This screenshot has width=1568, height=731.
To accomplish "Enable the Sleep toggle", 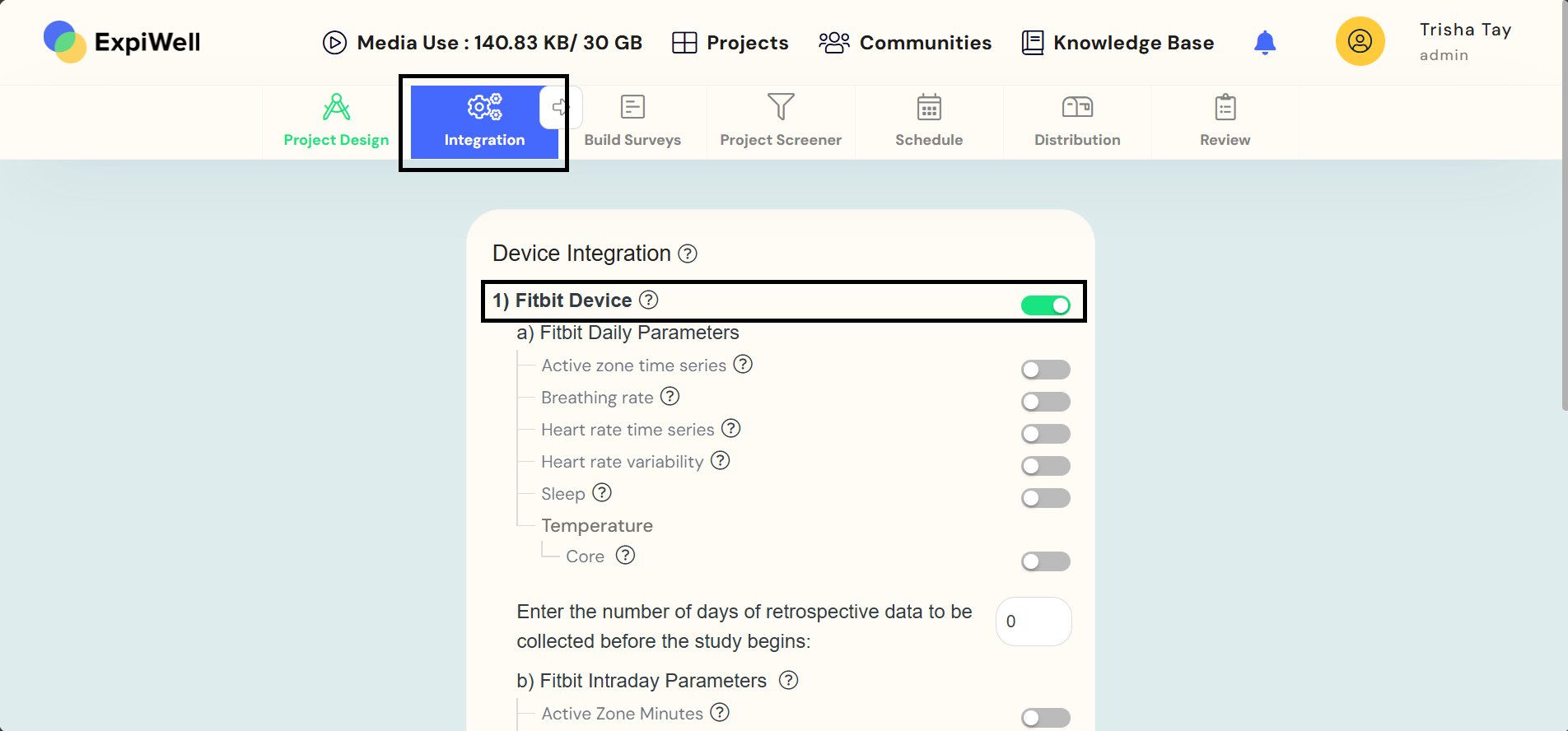I will (x=1046, y=498).
